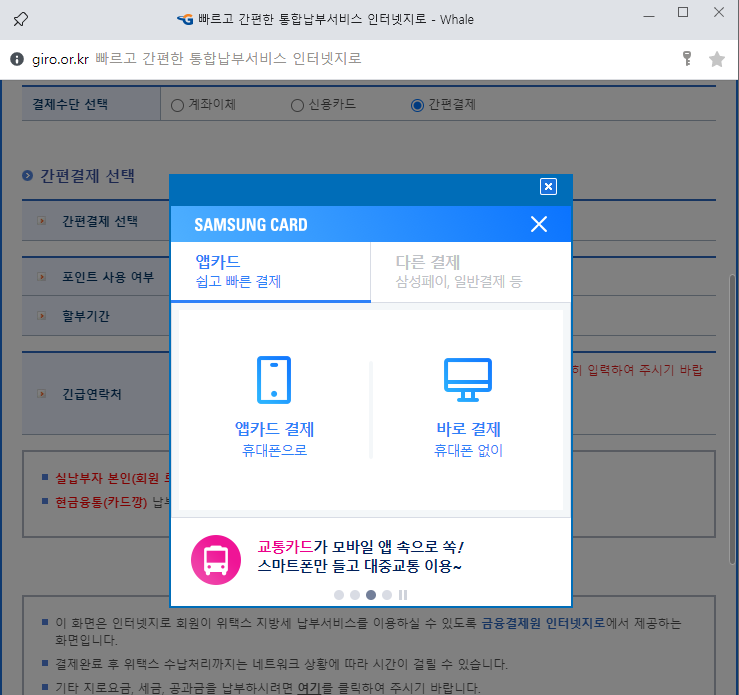Click the 교통카드 banner text
Image resolution: width=739 pixels, height=695 pixels.
pos(361,556)
